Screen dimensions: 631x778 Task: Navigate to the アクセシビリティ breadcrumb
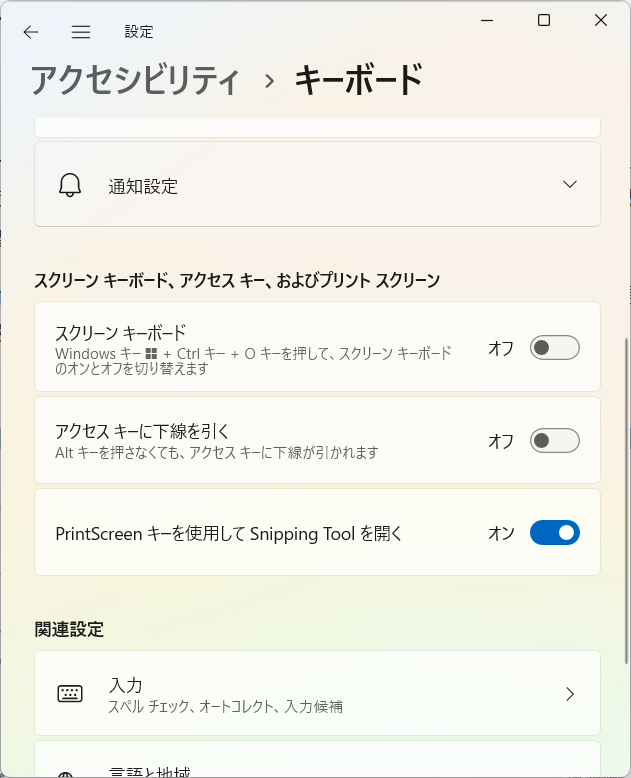coord(135,80)
